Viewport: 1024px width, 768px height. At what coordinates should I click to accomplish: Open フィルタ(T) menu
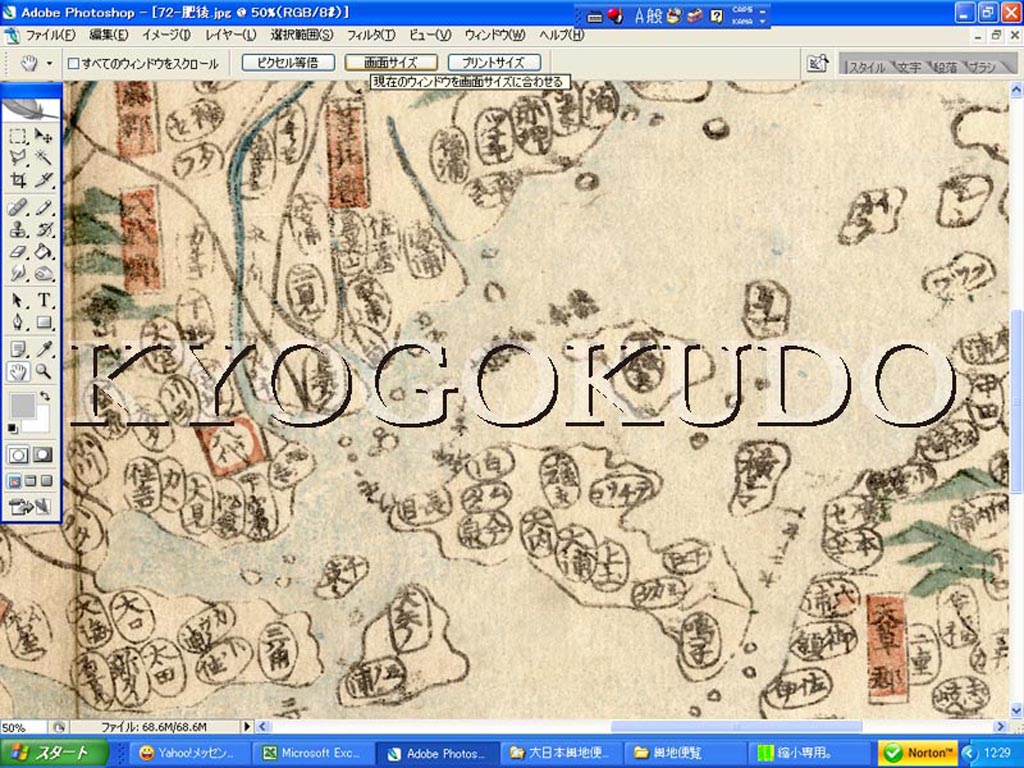click(x=370, y=35)
